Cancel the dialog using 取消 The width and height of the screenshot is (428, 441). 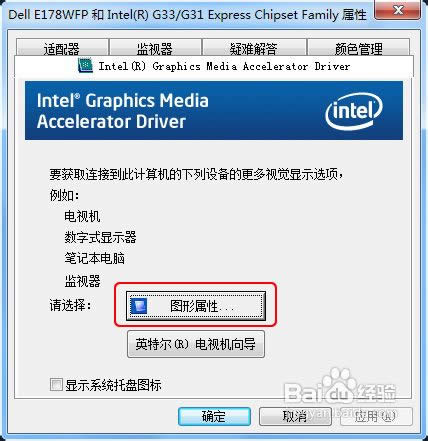[295, 416]
